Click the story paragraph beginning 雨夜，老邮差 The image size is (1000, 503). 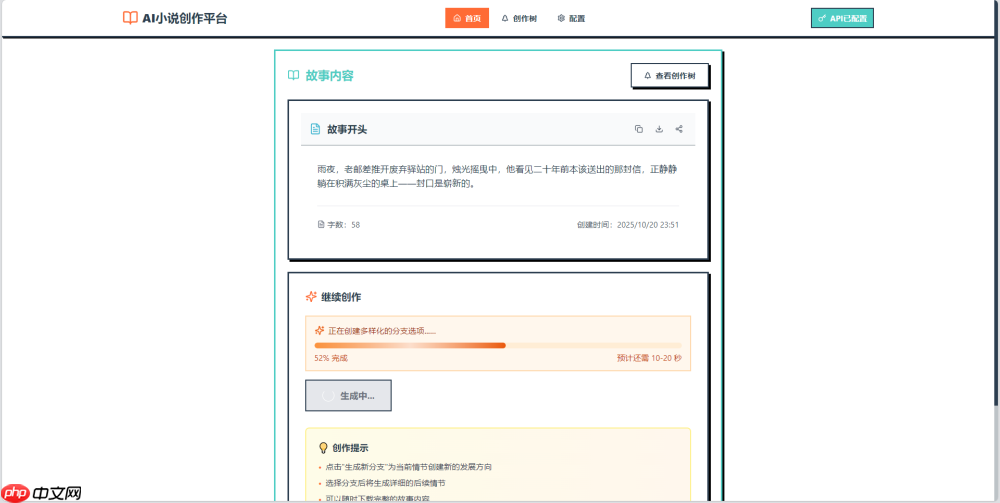click(497, 177)
